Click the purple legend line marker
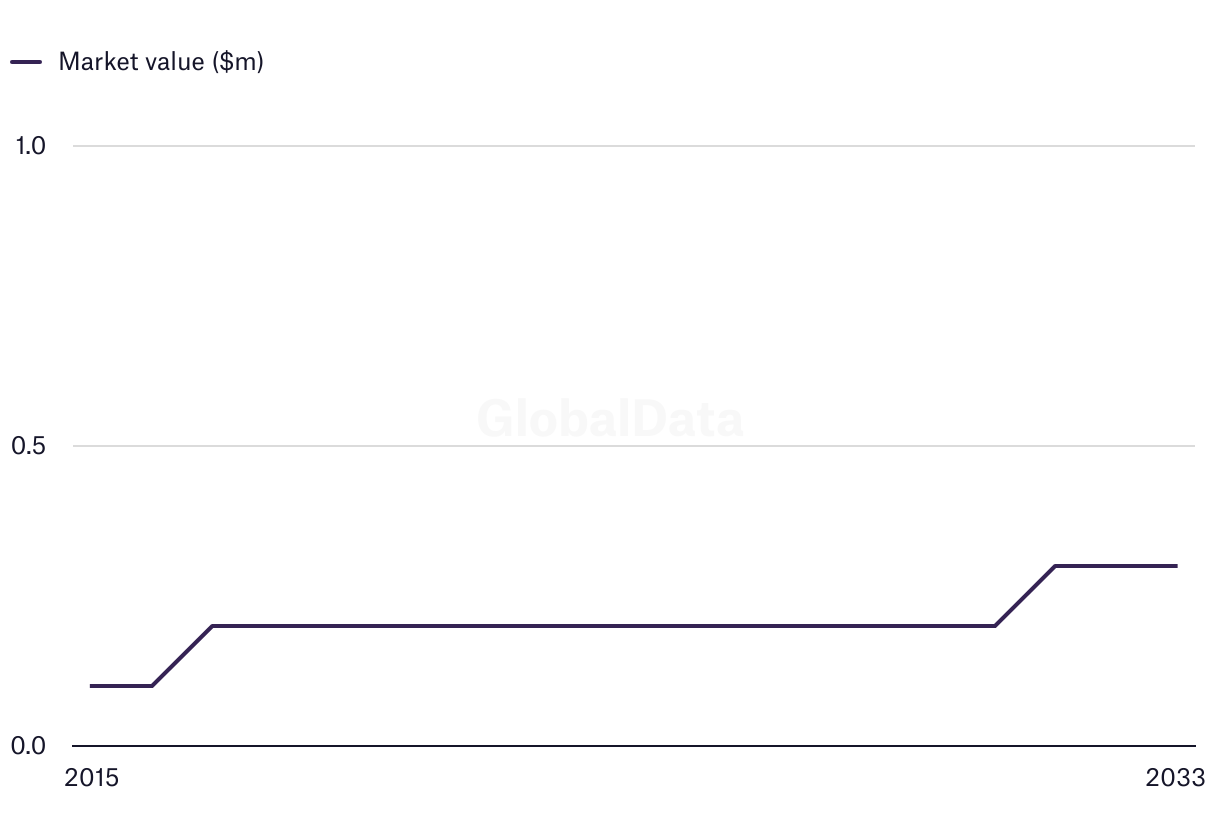1220x836 pixels. click(26, 62)
